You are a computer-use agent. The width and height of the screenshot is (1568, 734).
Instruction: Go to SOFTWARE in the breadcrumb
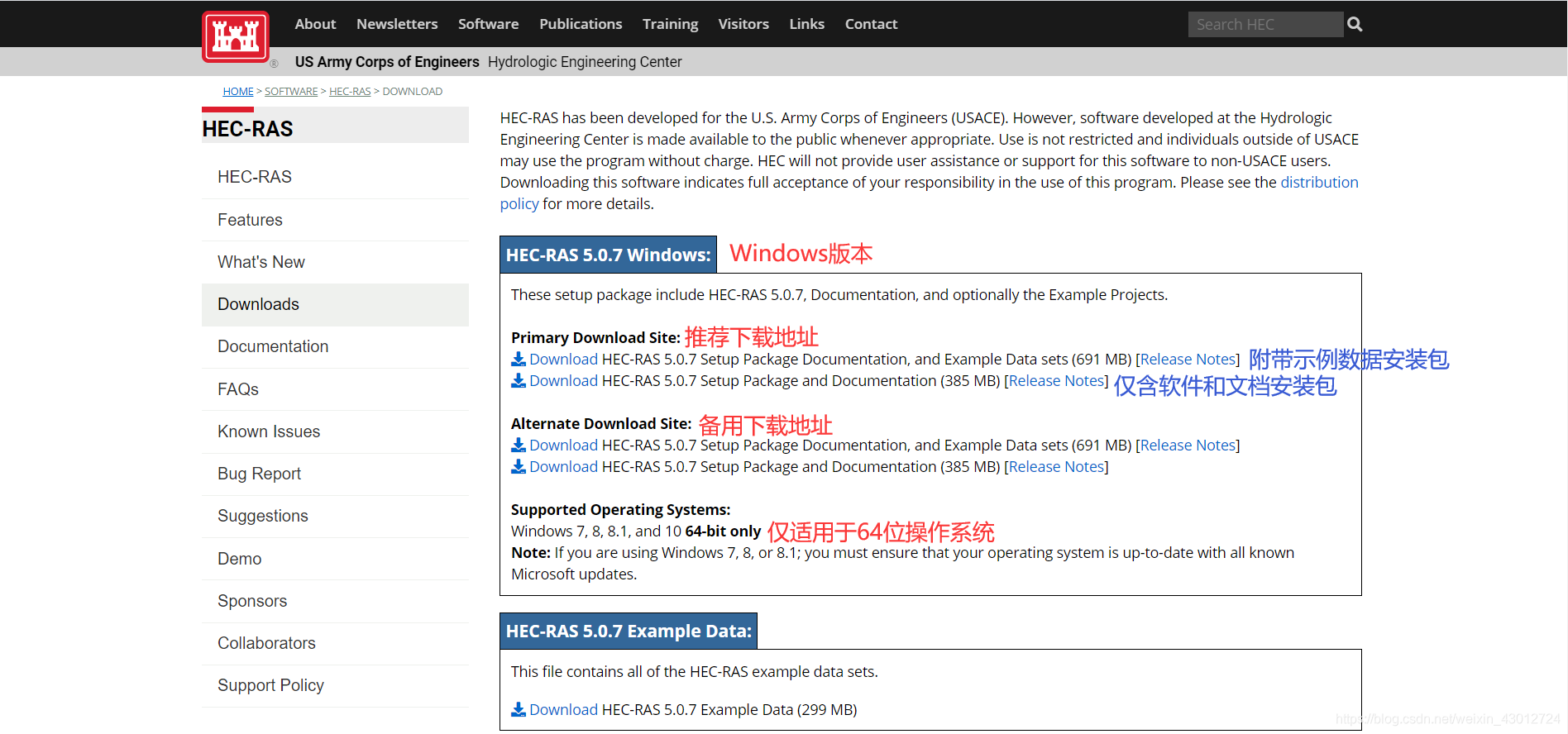click(291, 92)
